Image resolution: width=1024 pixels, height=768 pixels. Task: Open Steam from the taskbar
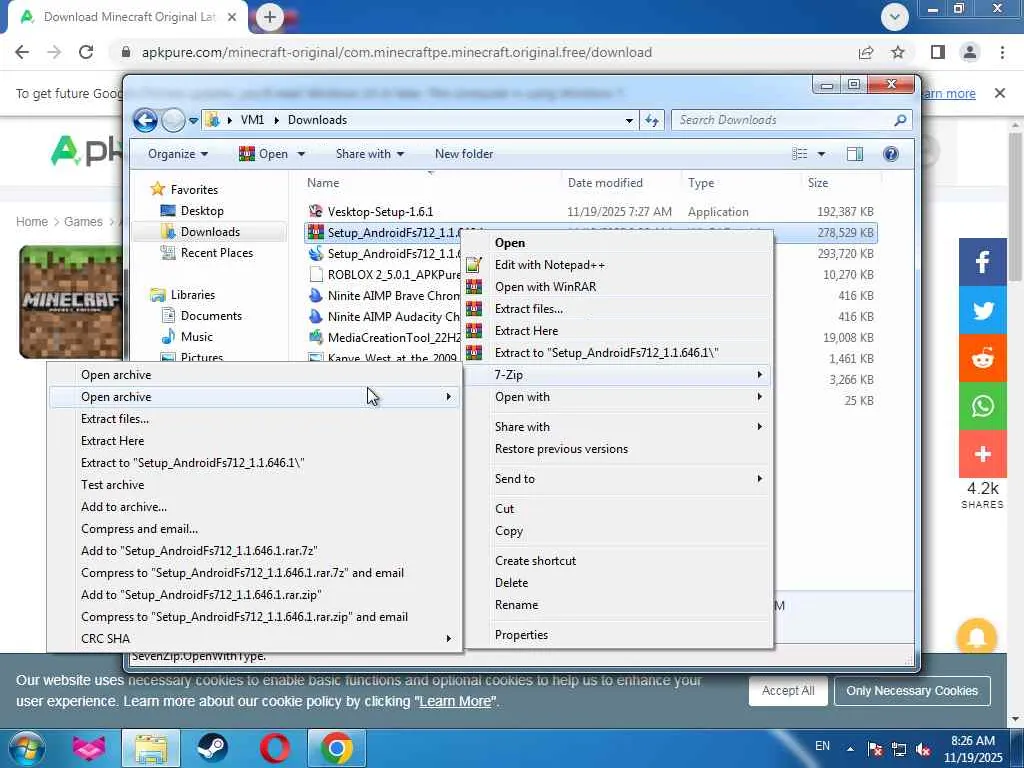click(x=212, y=748)
